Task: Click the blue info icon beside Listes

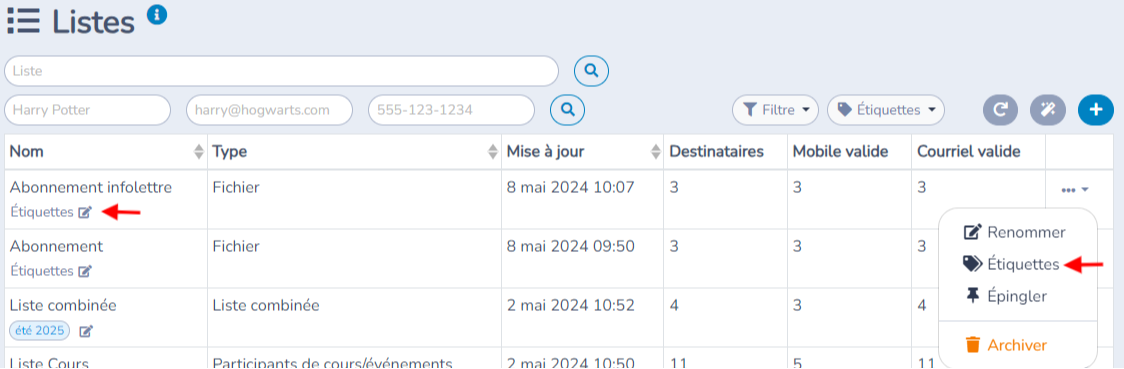Action: click(157, 14)
